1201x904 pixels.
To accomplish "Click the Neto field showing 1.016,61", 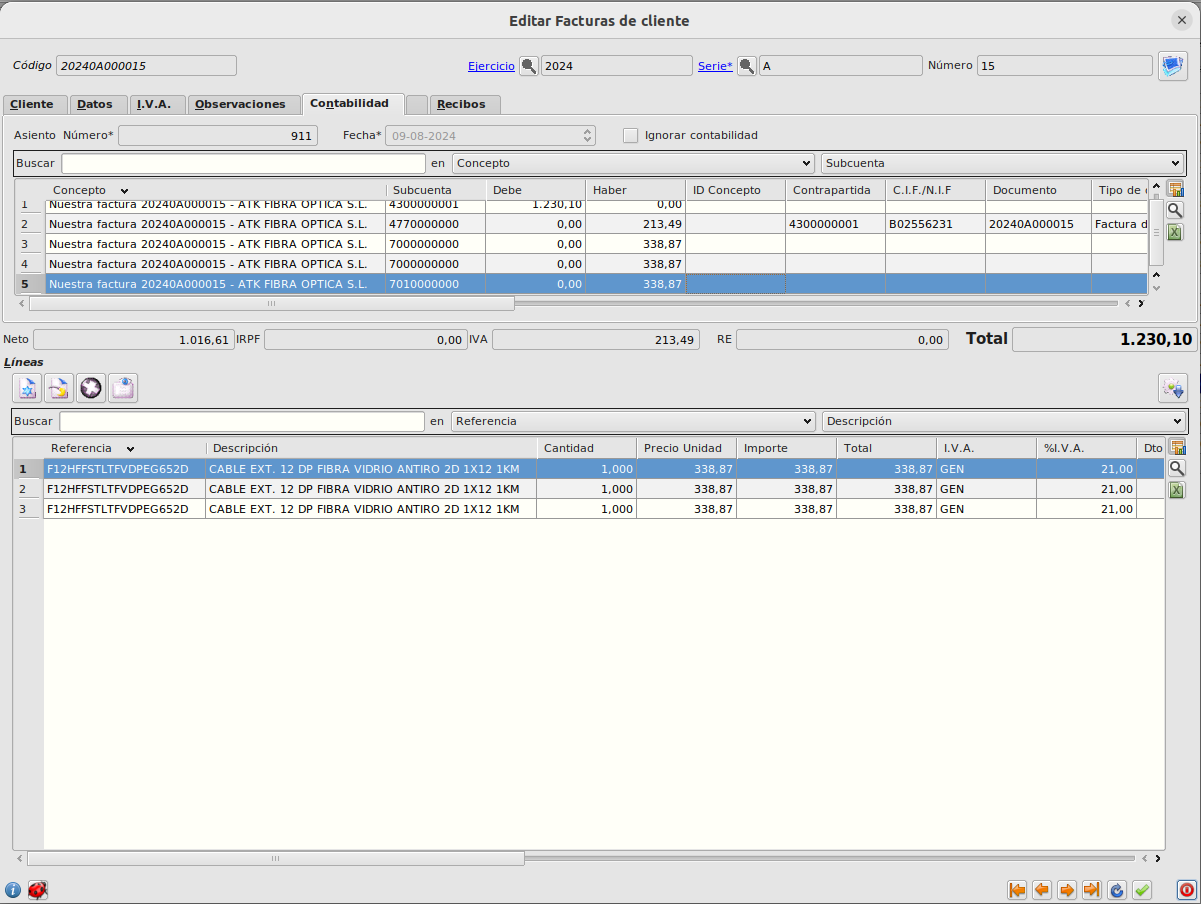I will 133,340.
